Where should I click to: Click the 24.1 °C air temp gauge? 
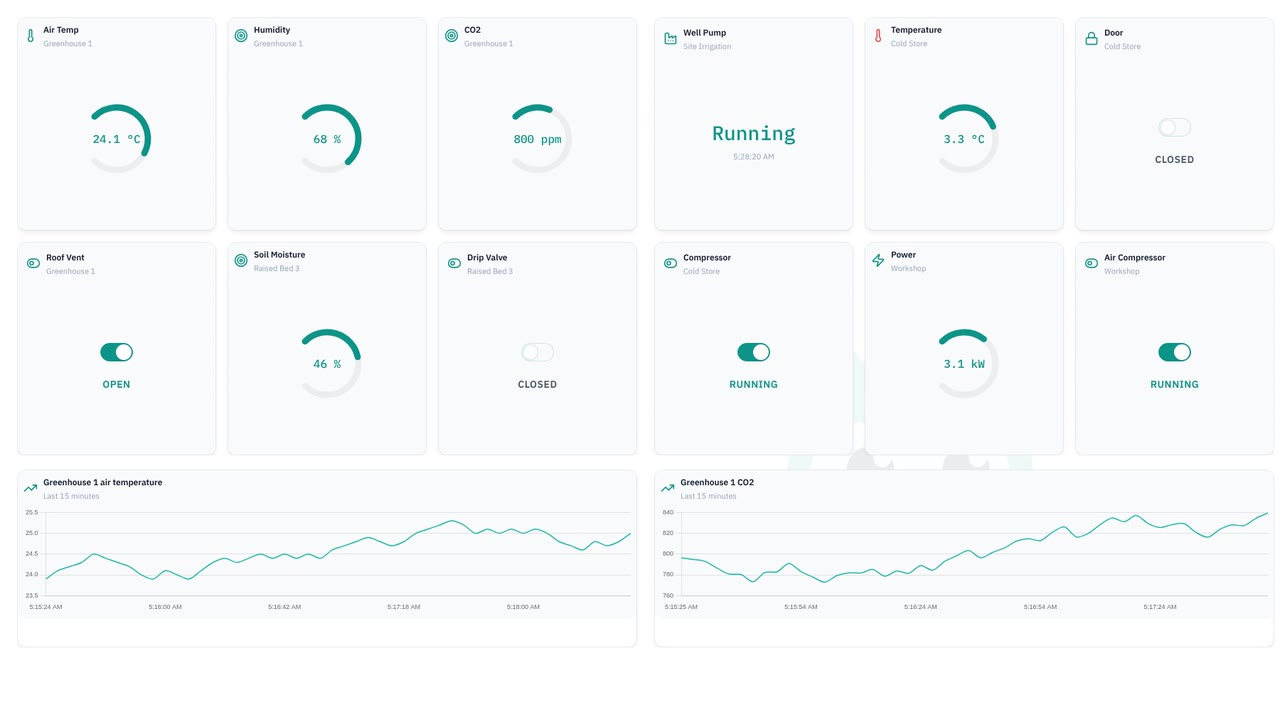pos(117,139)
